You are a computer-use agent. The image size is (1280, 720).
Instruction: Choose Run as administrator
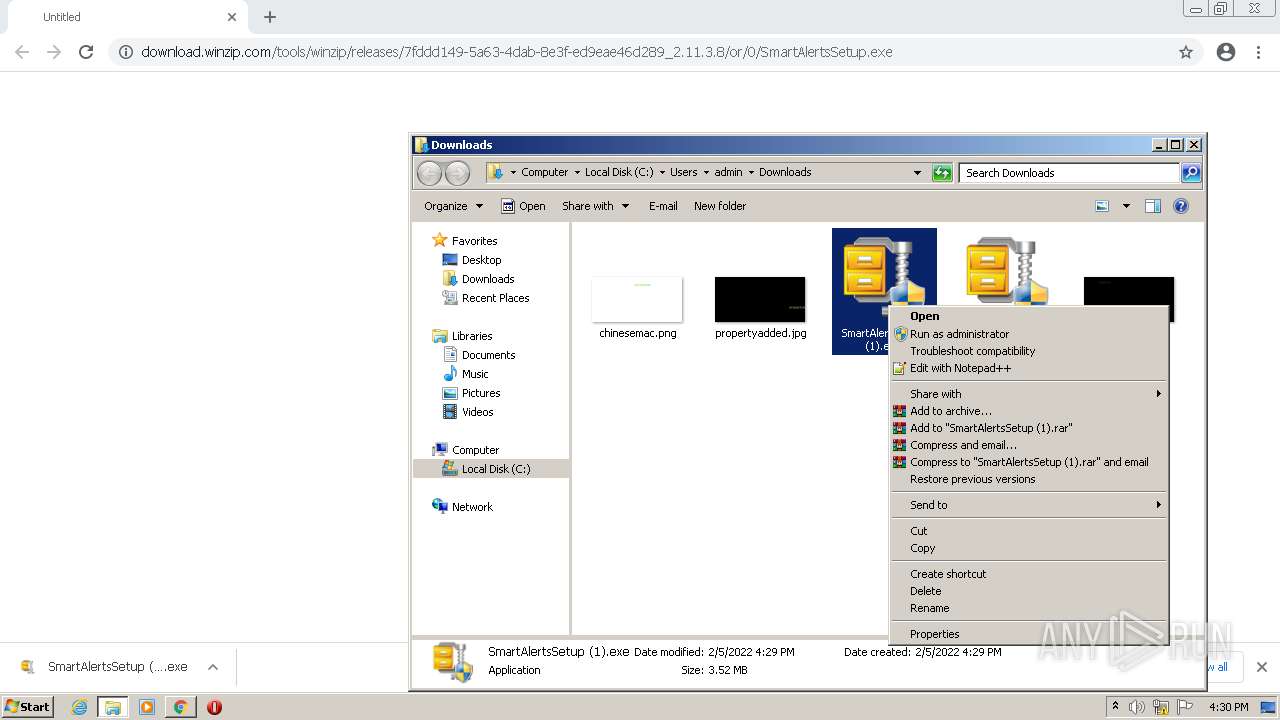point(1029,334)
